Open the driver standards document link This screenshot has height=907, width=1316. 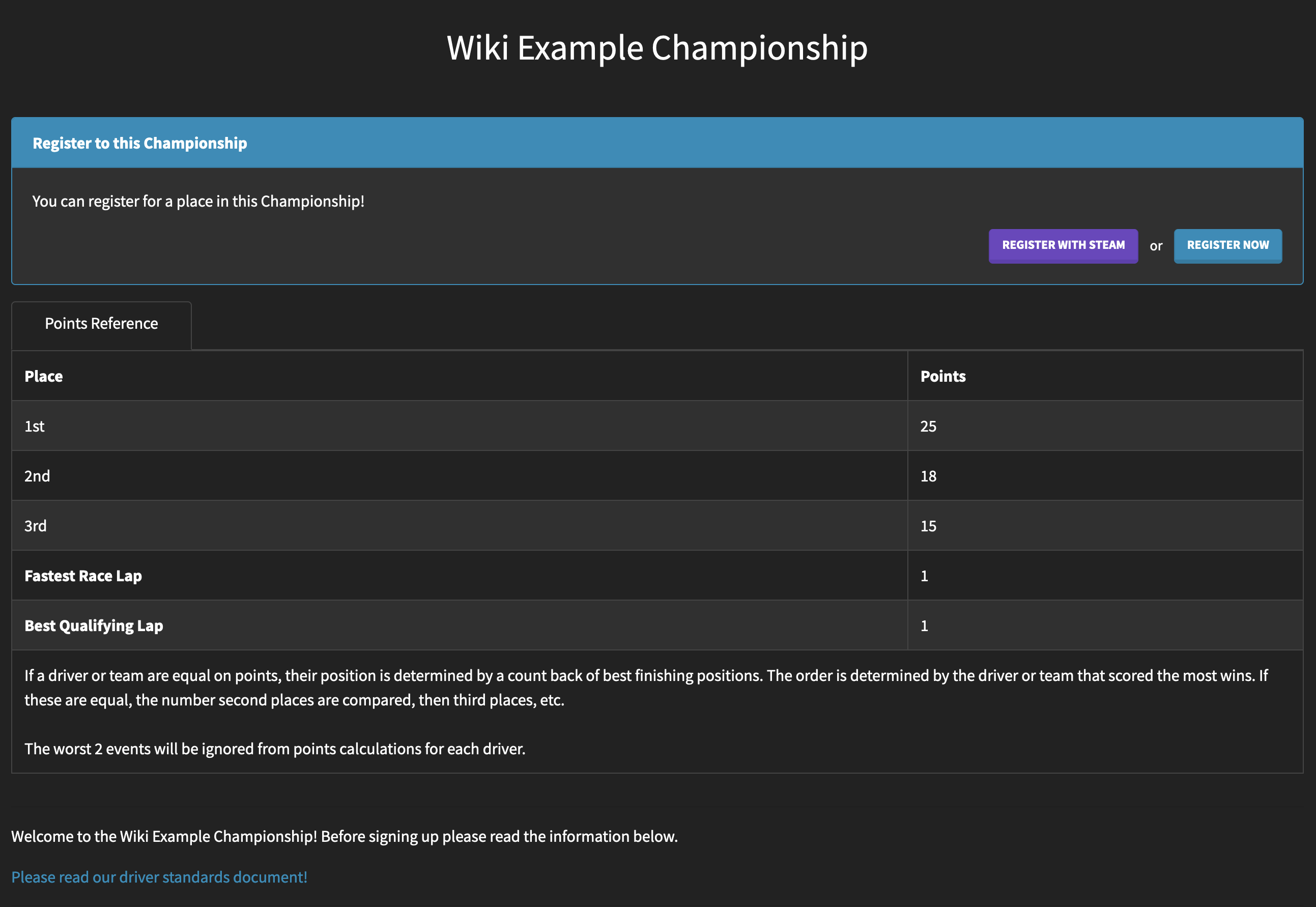click(159, 877)
